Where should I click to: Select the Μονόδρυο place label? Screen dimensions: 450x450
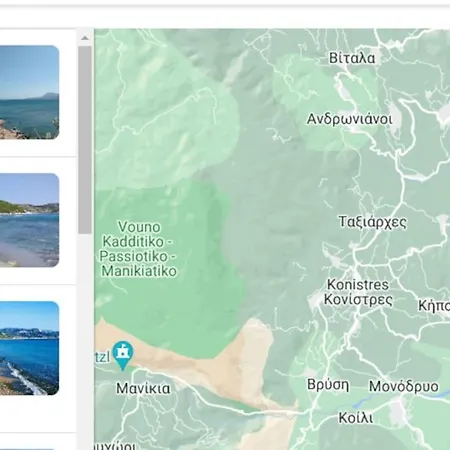(404, 386)
